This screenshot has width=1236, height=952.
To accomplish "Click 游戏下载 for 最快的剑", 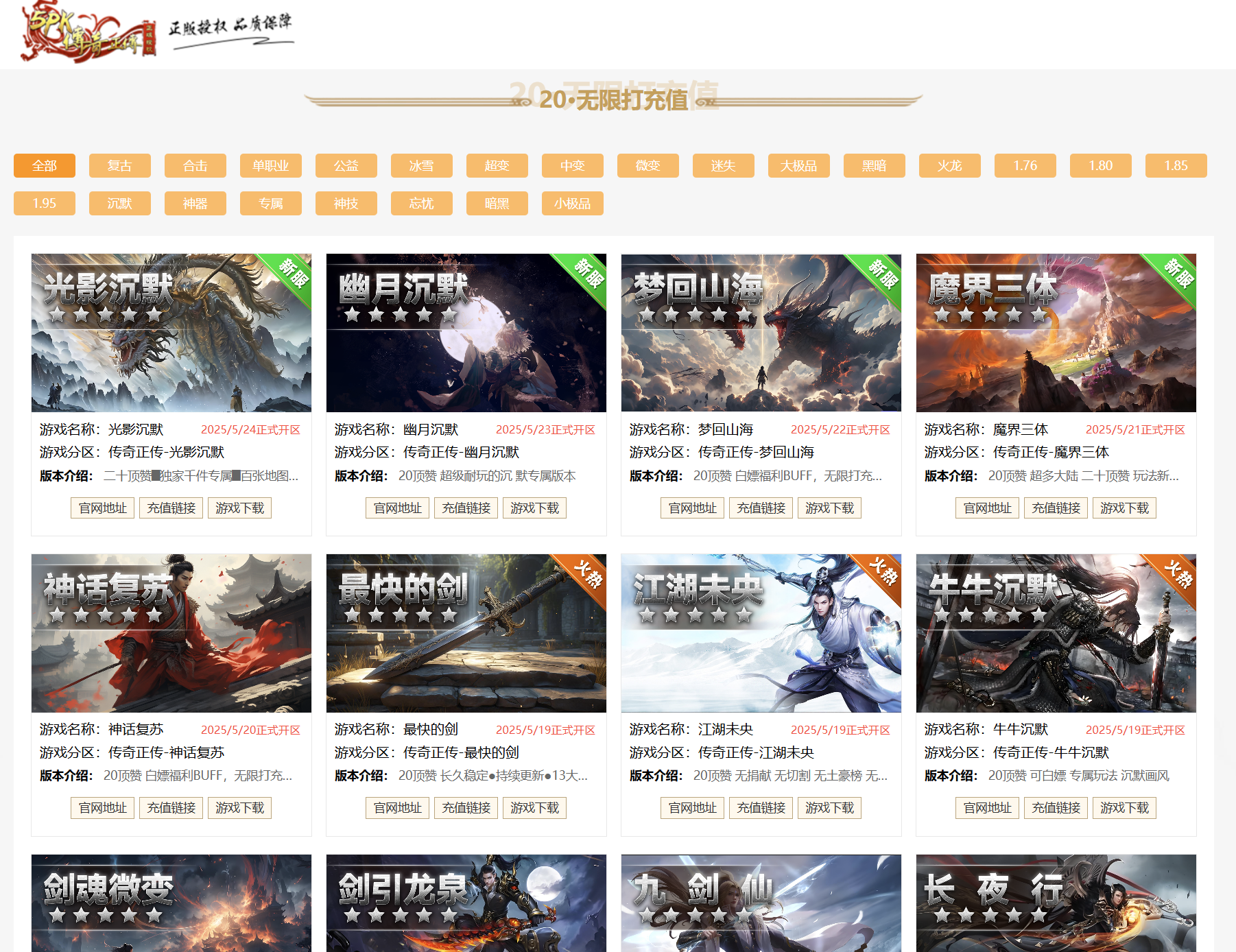I will click(535, 808).
